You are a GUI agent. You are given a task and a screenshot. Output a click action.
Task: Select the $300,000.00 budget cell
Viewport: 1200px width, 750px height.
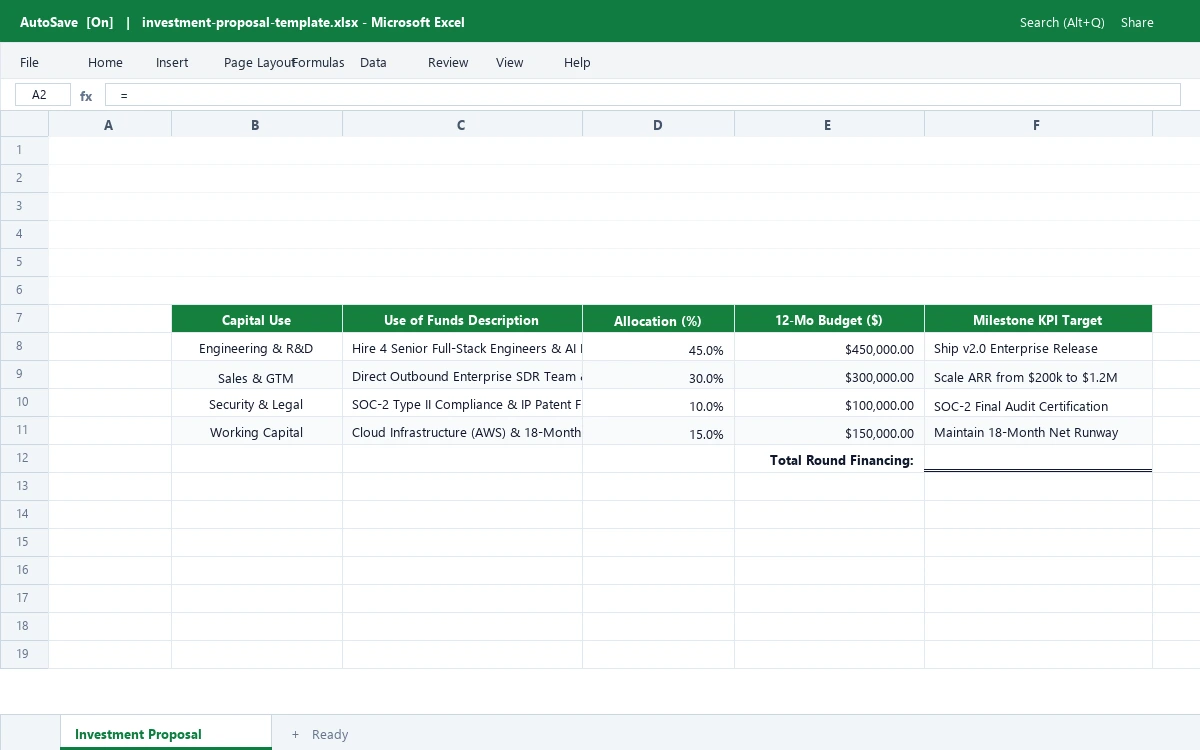pos(829,375)
